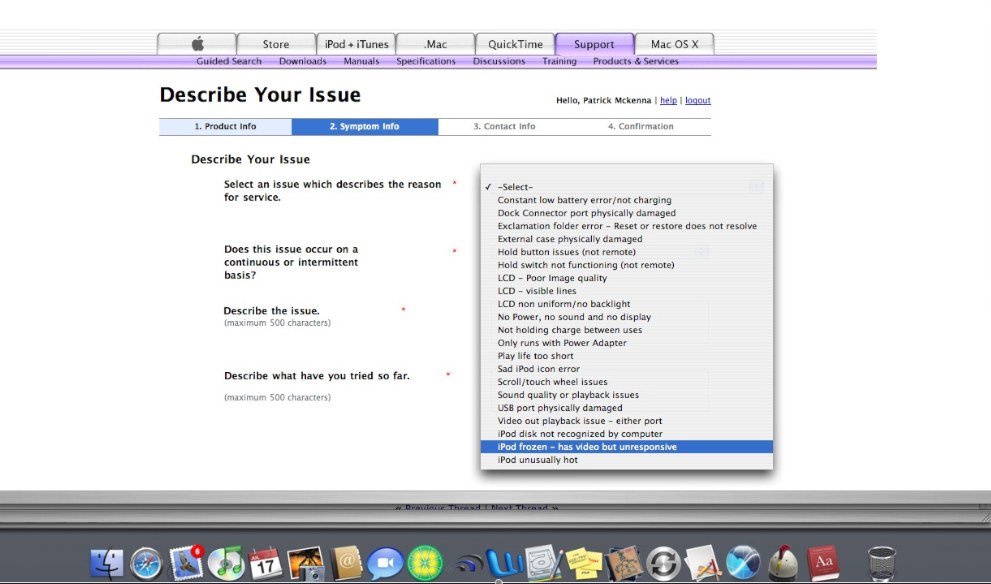Choose Scroll/touch wheel issues
Screen dimensions: 991x584
point(626,382)
